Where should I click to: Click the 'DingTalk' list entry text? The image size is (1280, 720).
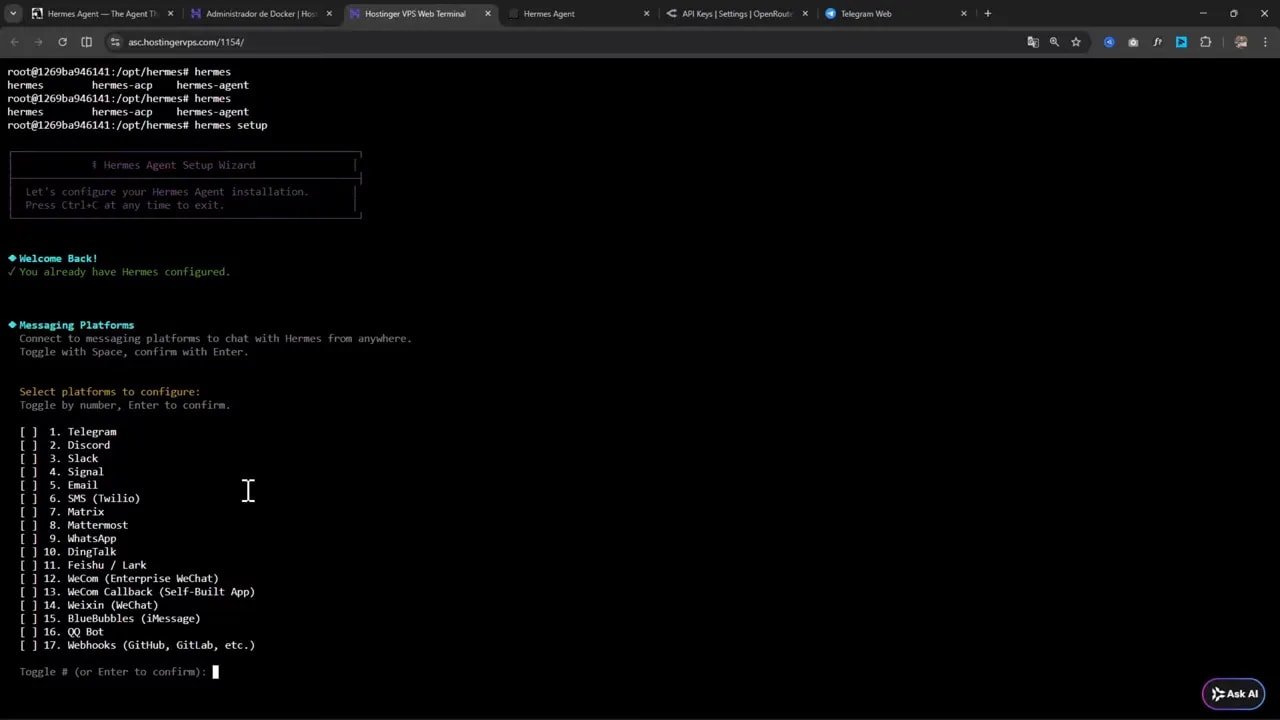tap(92, 552)
